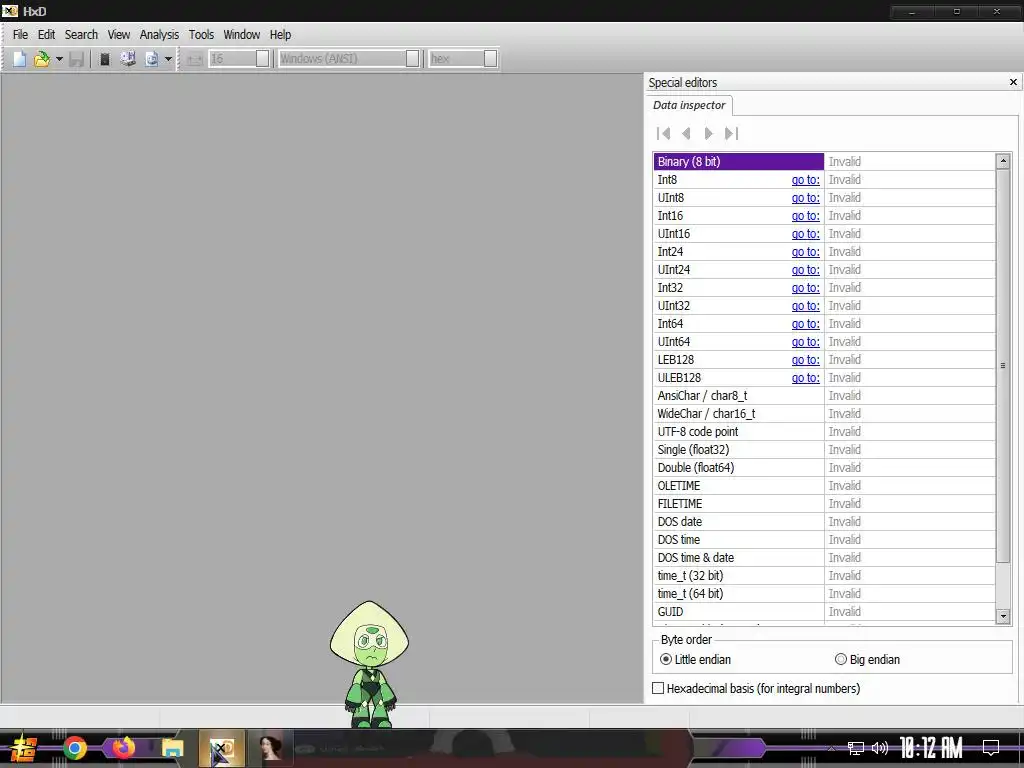Select the Big endian radio button
Image resolution: width=1024 pixels, height=768 pixels.
(x=840, y=660)
